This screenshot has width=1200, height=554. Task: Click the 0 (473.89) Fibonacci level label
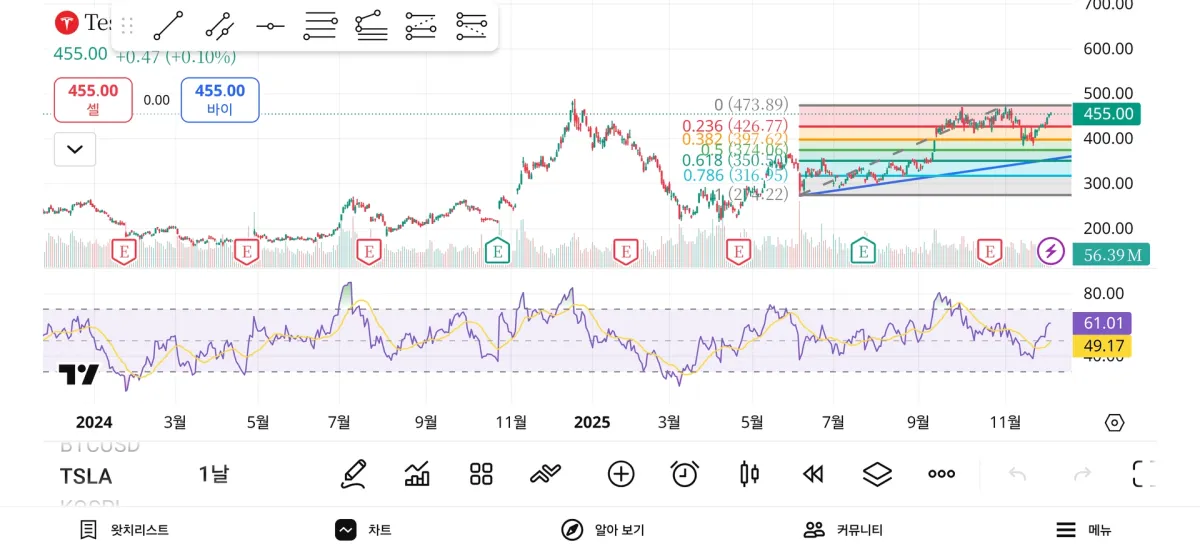click(751, 104)
